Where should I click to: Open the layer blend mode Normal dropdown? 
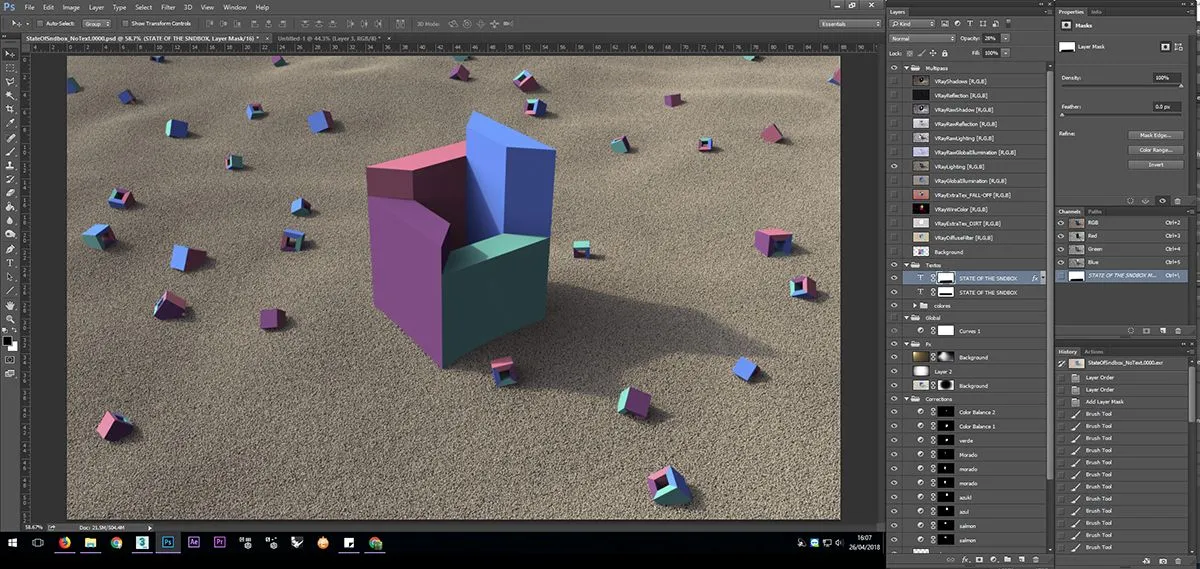[x=922, y=38]
